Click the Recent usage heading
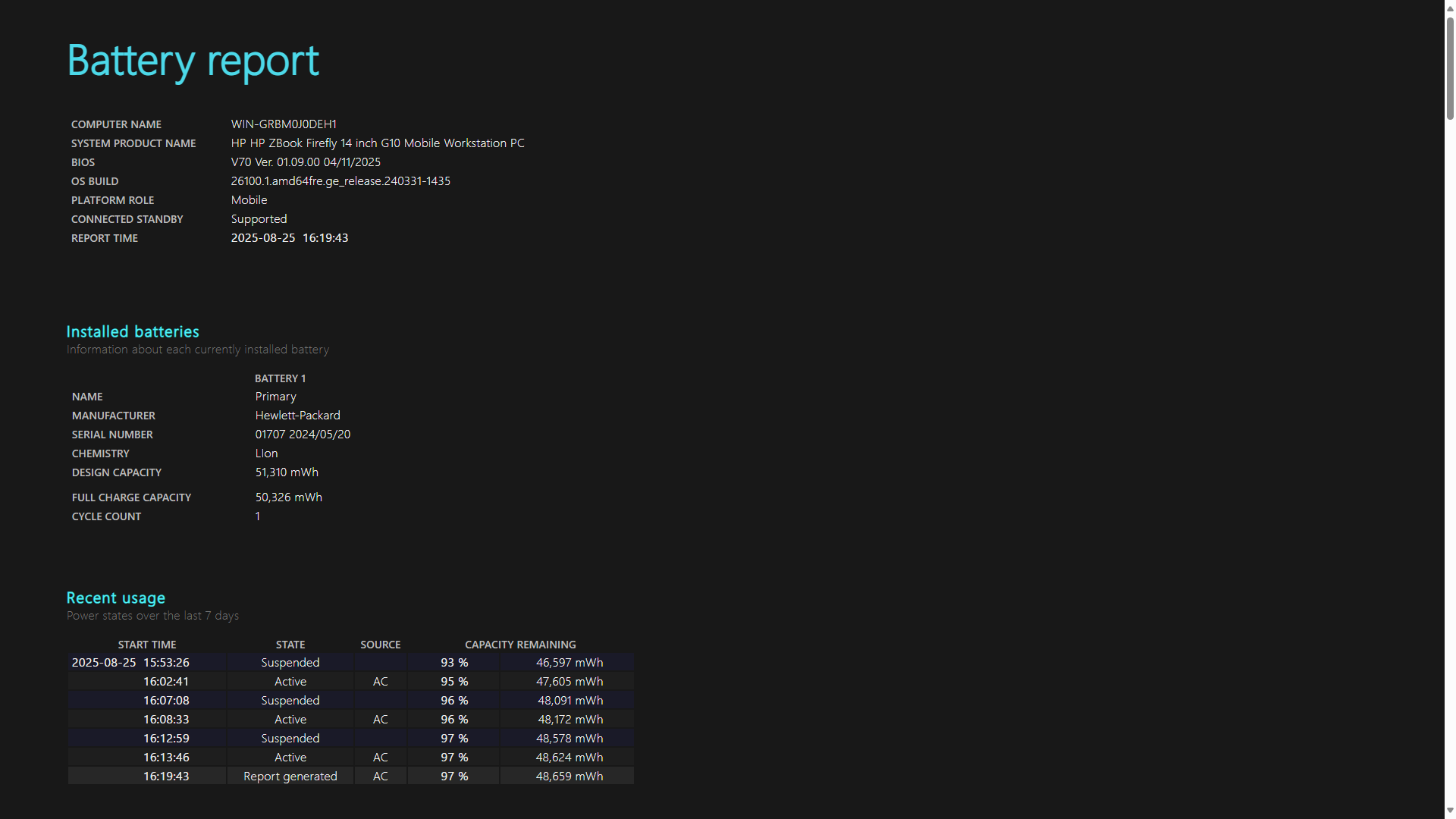This screenshot has height=819, width=1456. point(116,598)
